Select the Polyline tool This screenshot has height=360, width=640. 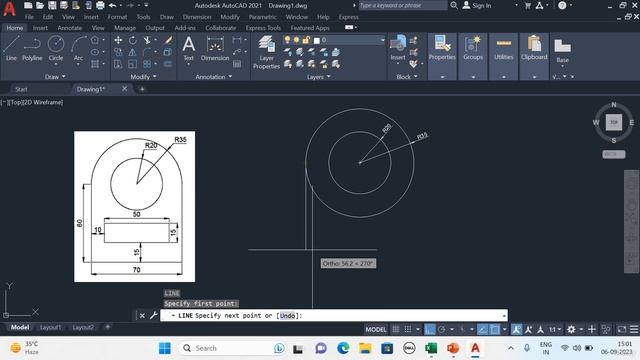pos(32,48)
